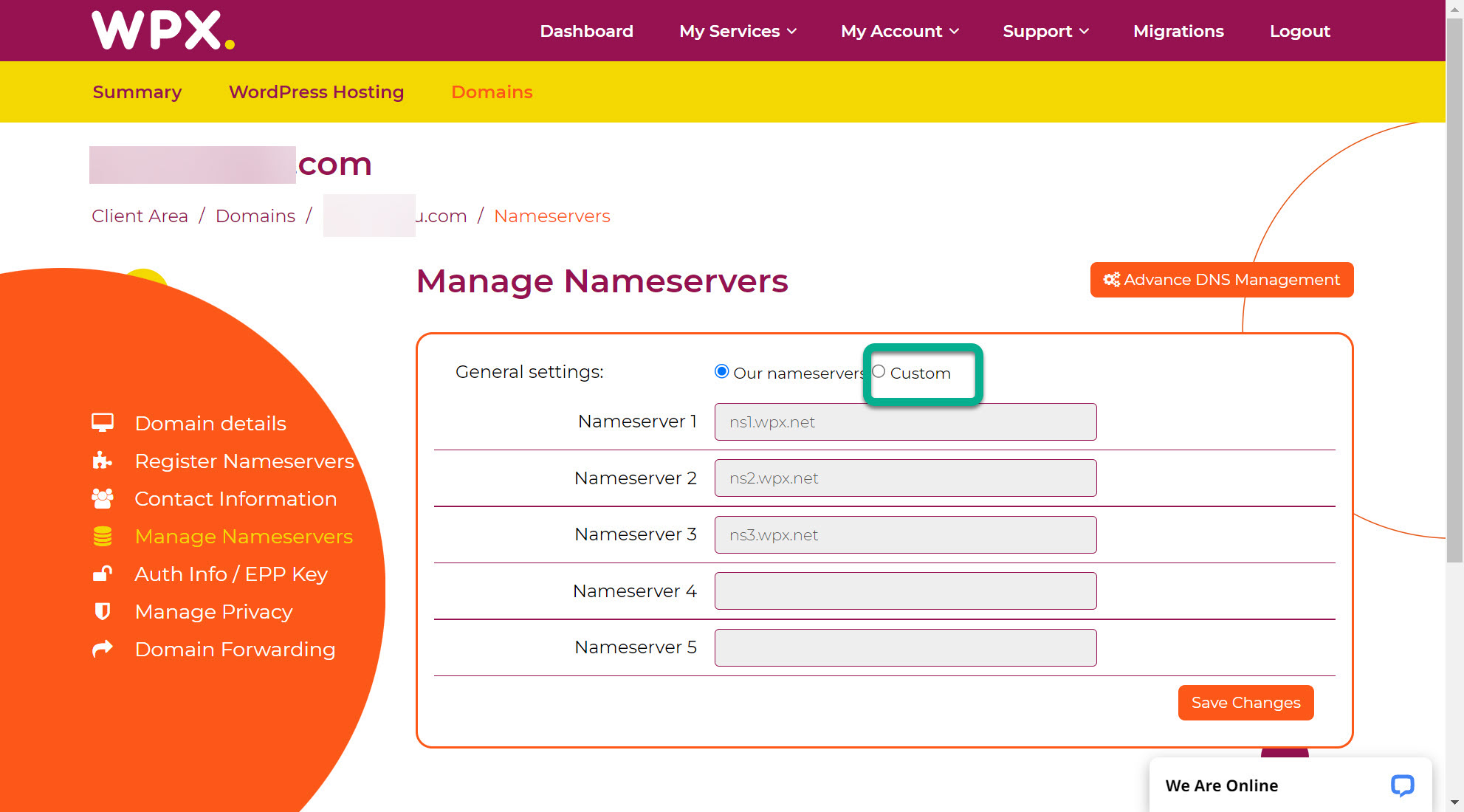
Task: Click the Client Area breadcrumb link
Action: (140, 216)
